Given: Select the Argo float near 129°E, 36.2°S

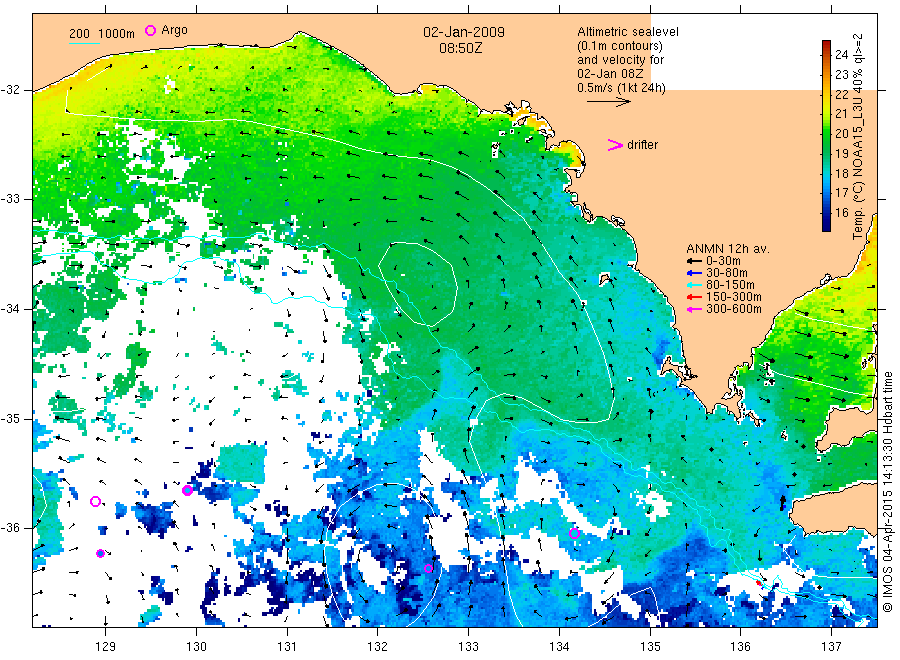Looking at the screenshot, I should coord(100,553).
